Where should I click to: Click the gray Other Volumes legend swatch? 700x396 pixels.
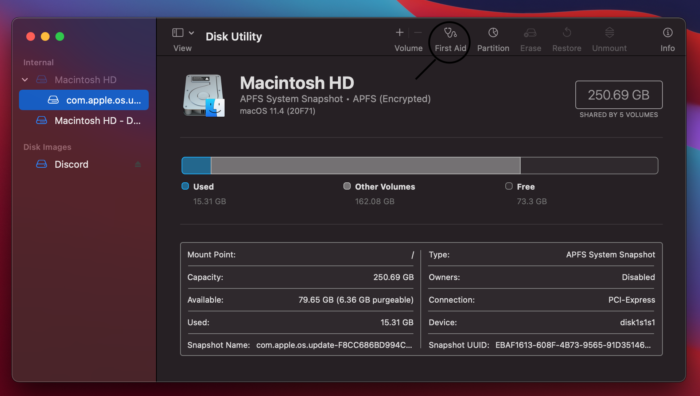pyautogui.click(x=347, y=186)
